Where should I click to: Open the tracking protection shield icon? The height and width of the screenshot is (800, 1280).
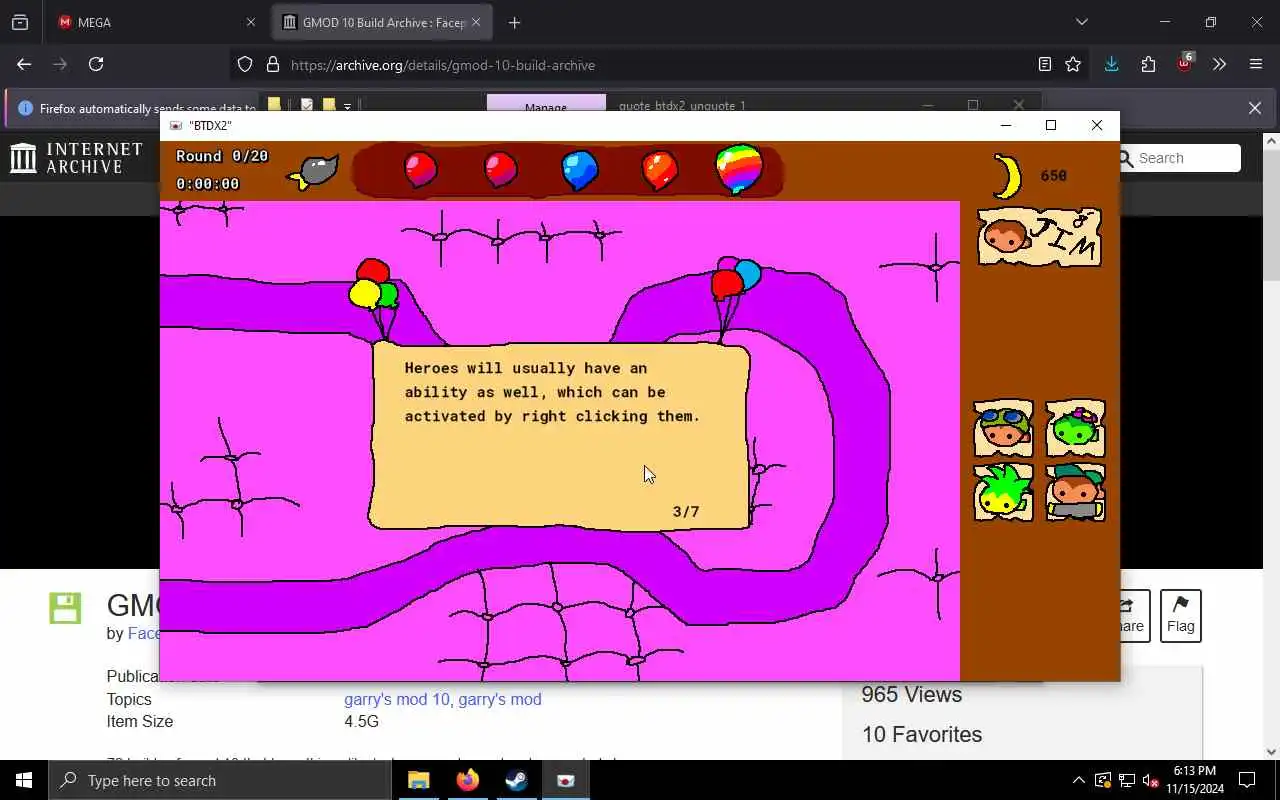245,65
